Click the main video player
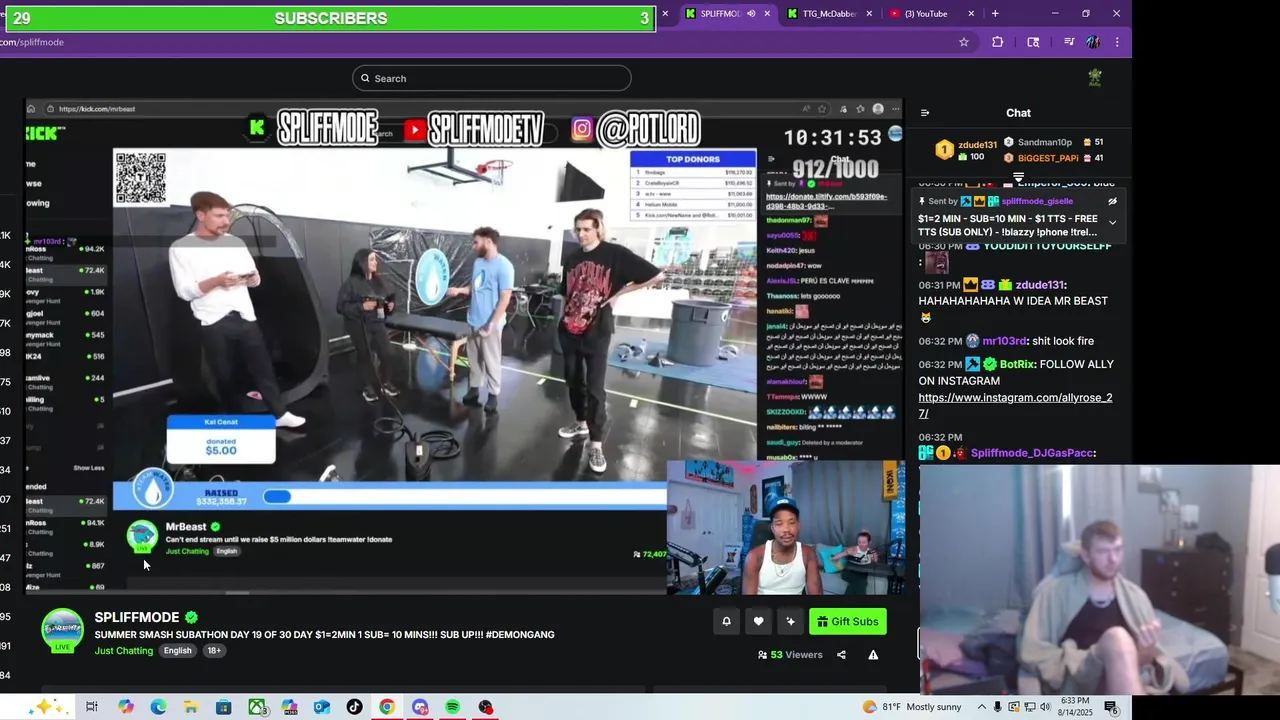Screen dimensions: 1280x720 [464, 346]
